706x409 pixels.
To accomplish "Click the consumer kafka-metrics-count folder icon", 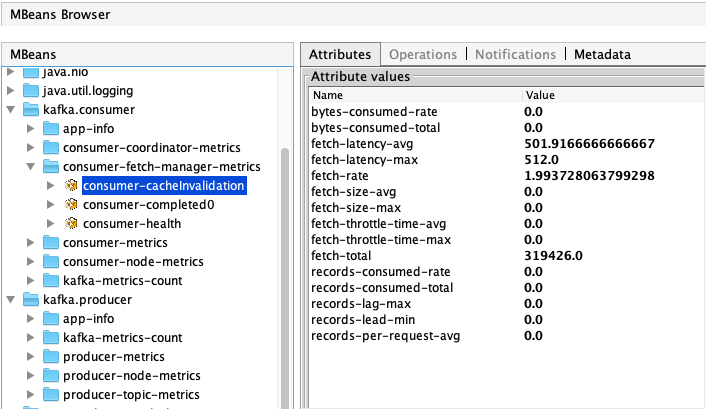I will pos(51,280).
